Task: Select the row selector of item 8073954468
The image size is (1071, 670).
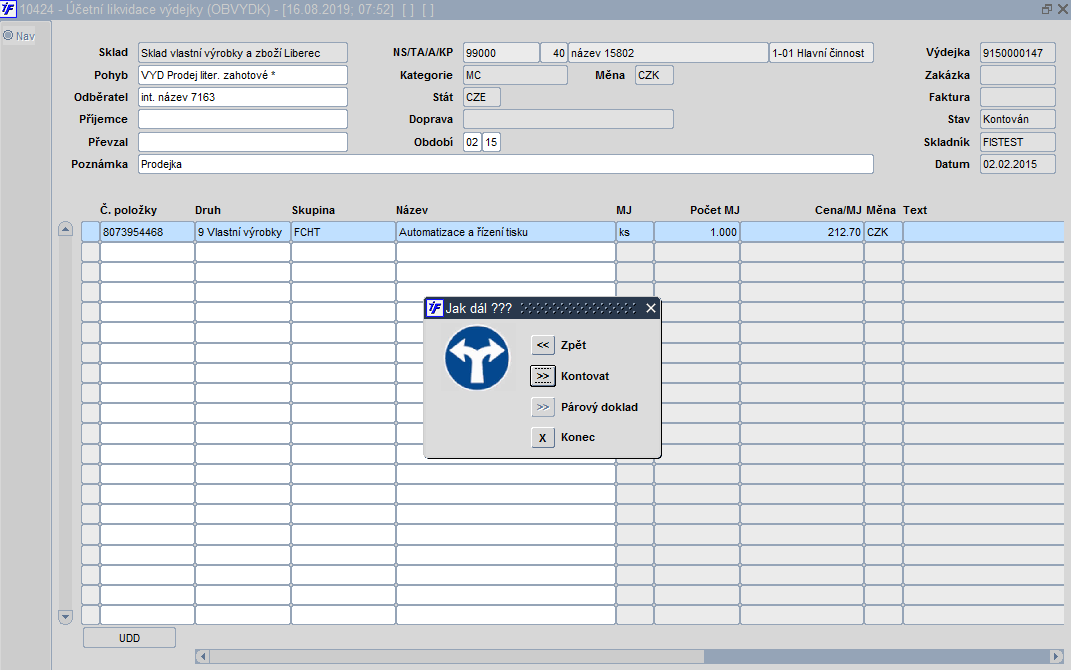Action: pyautogui.click(x=90, y=232)
